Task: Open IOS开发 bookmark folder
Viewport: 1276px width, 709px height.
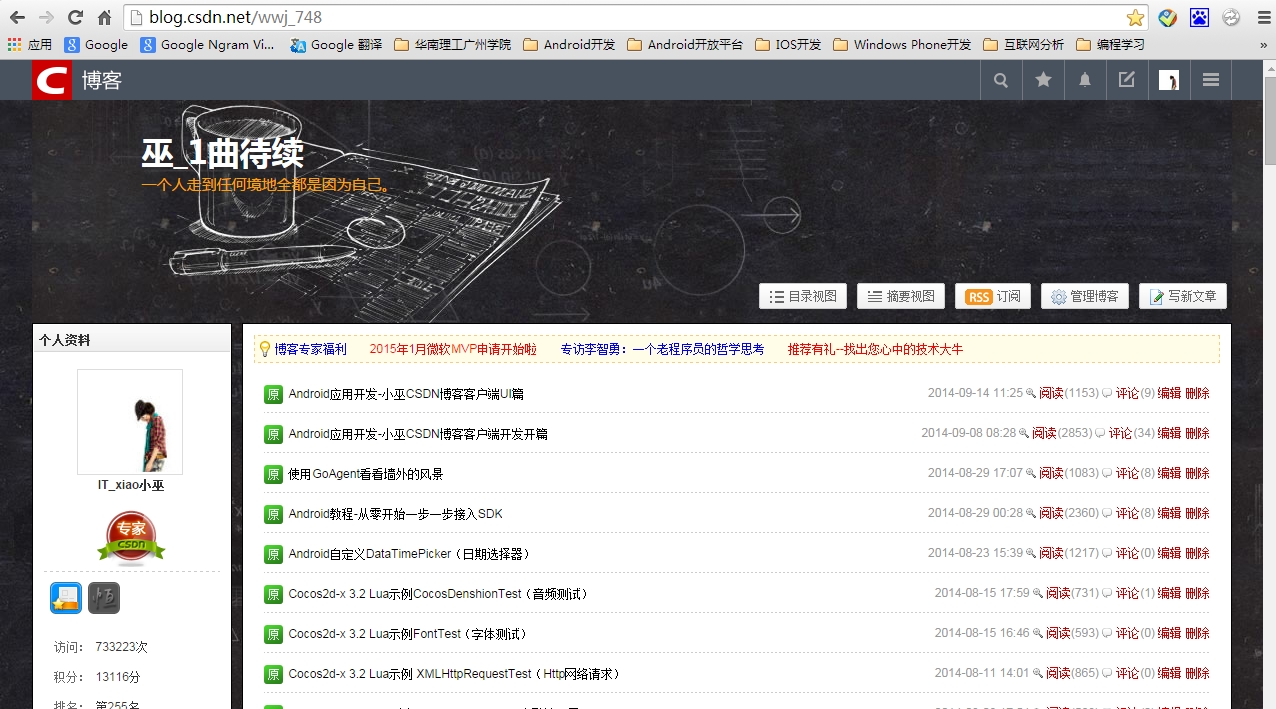Action: pos(788,45)
